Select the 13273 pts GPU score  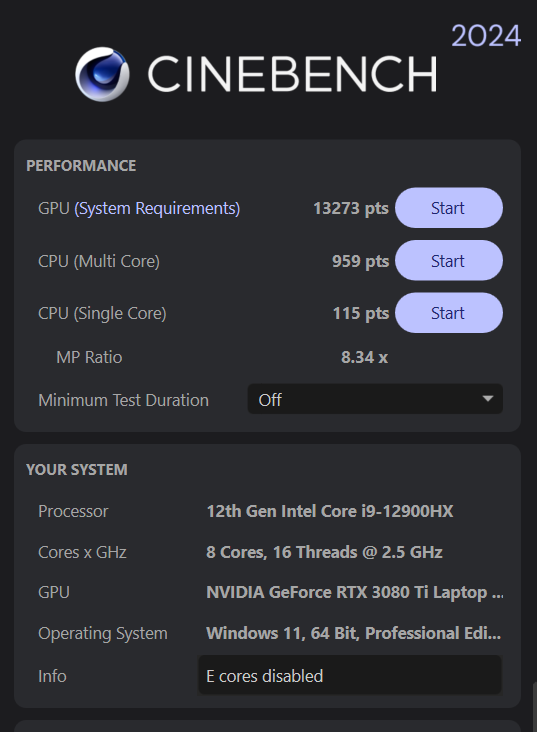(351, 208)
